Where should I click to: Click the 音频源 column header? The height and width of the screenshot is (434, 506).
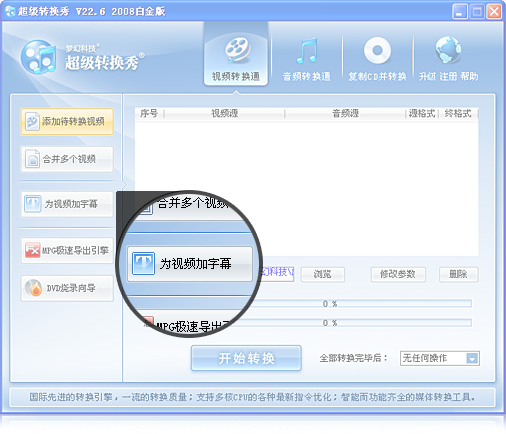click(x=345, y=113)
